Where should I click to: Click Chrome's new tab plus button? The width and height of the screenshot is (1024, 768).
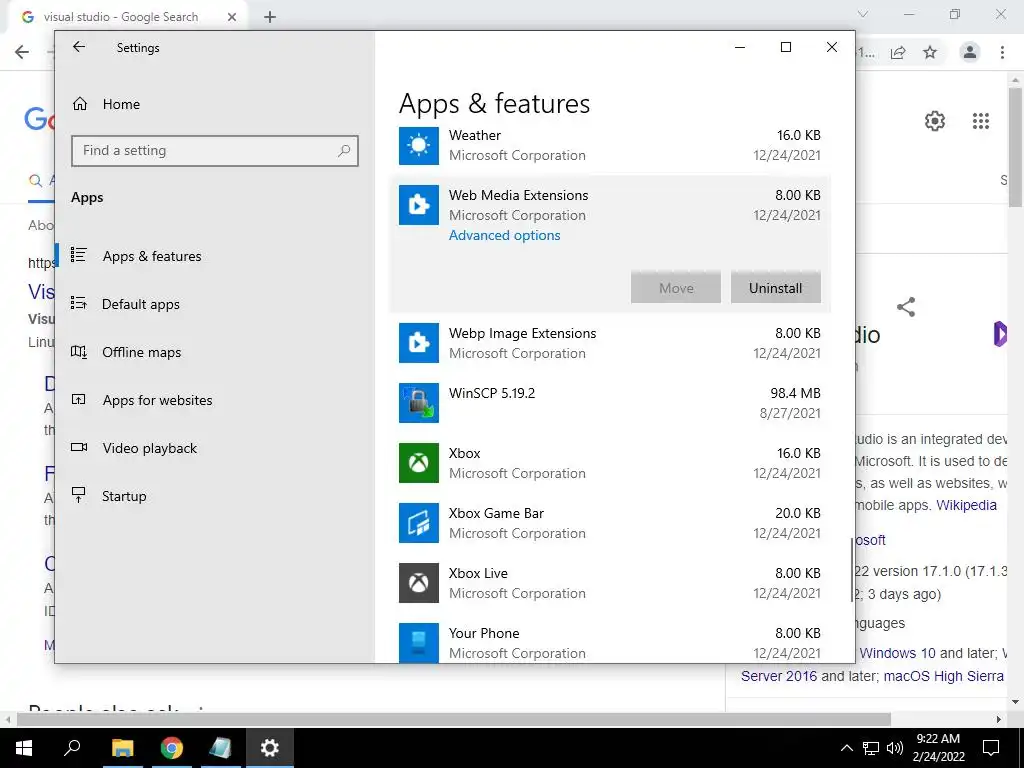pos(270,17)
